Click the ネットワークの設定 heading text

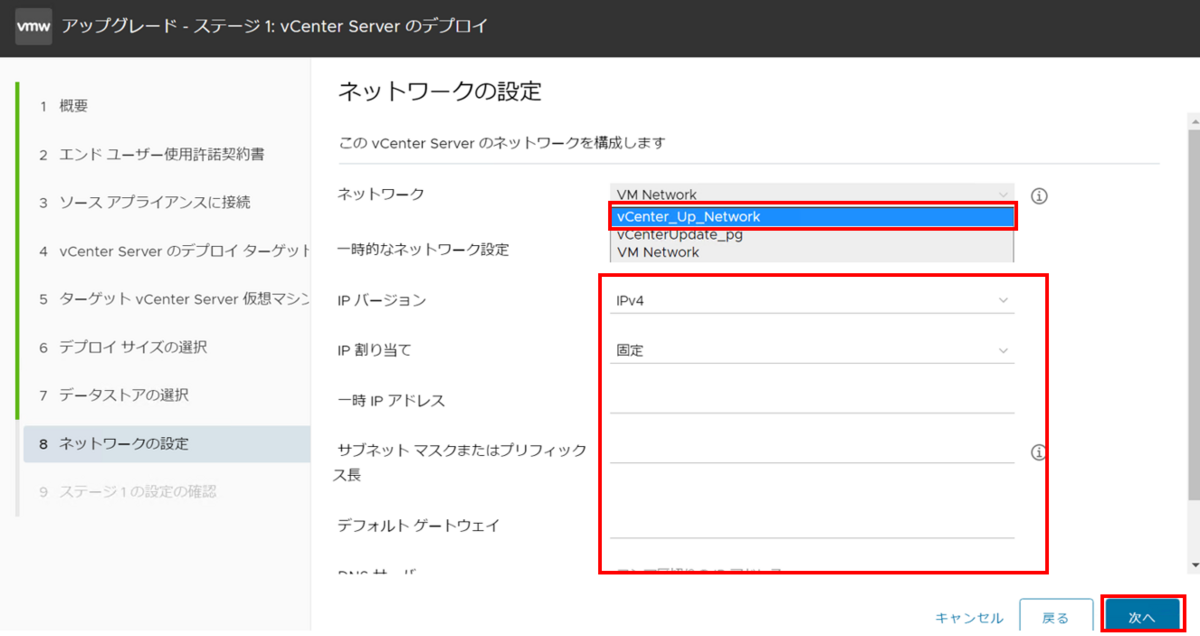click(440, 92)
